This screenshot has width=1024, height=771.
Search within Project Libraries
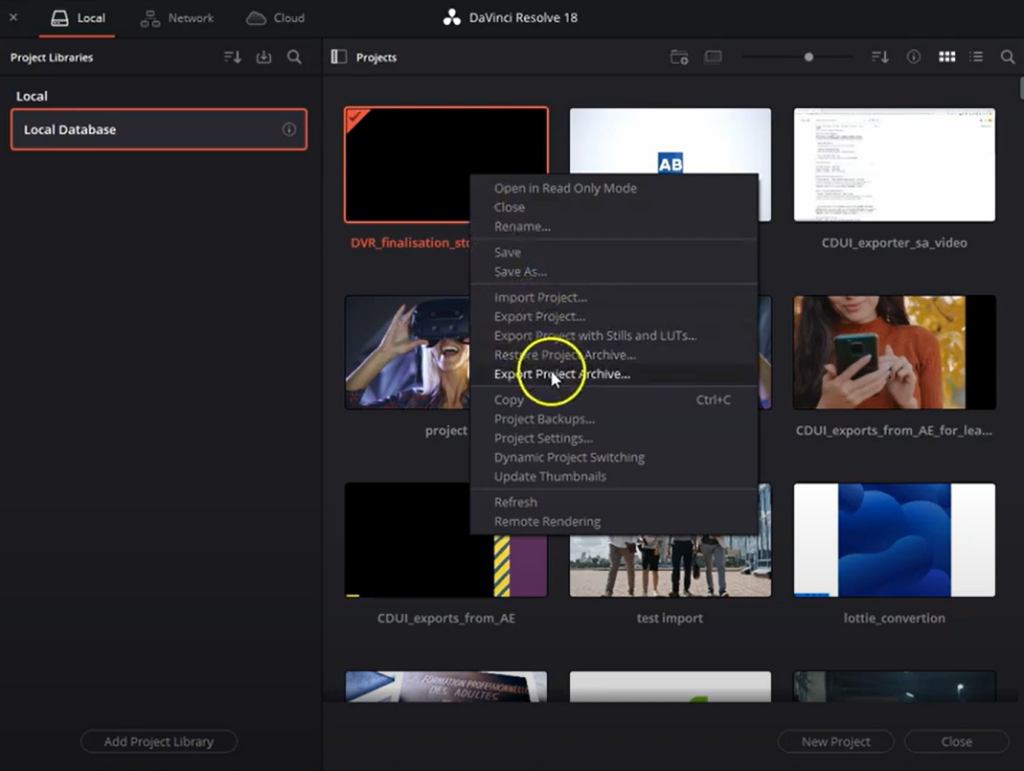[294, 58]
